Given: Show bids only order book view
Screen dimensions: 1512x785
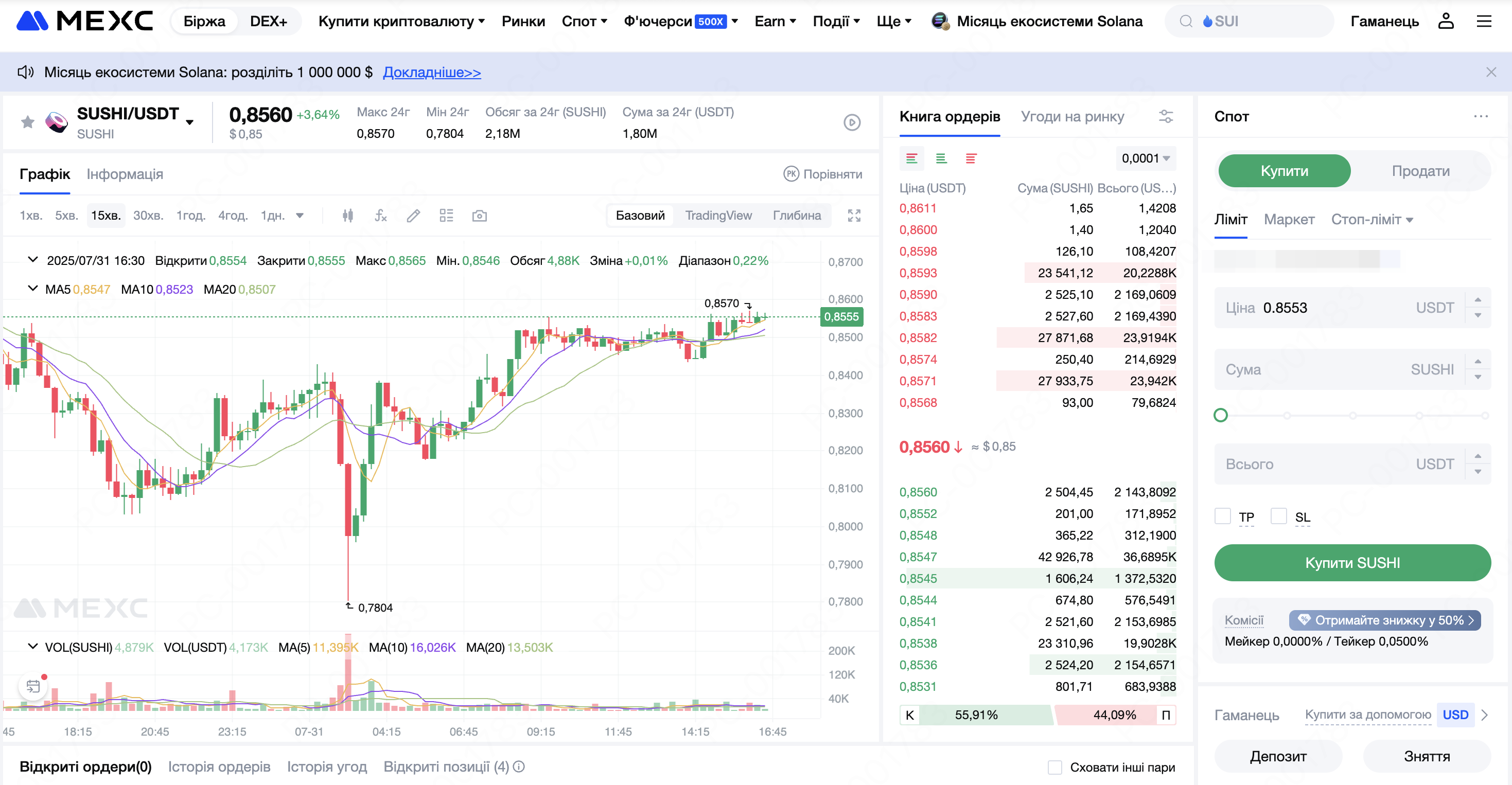Looking at the screenshot, I should tap(941, 158).
